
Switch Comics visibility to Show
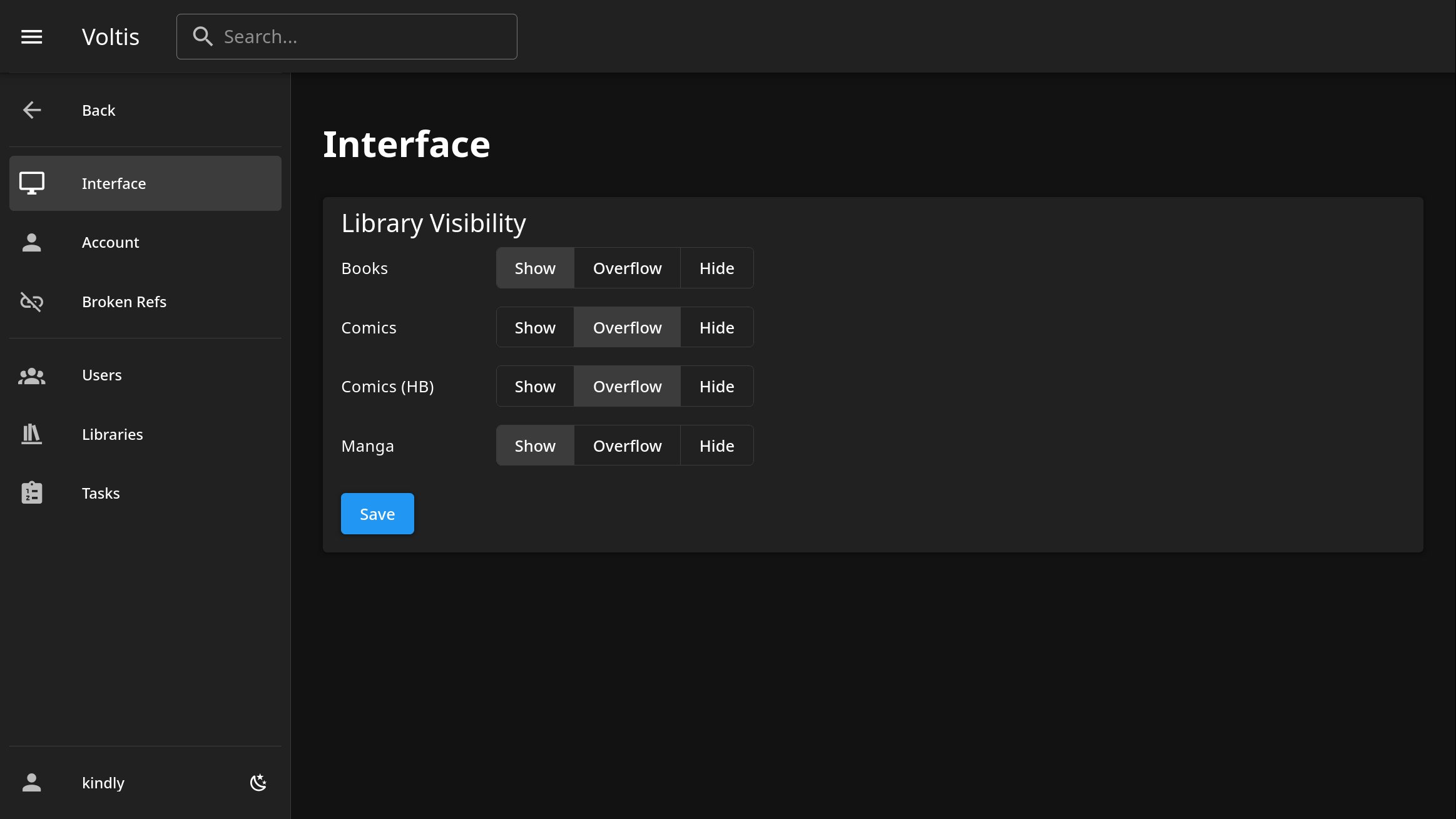click(x=535, y=327)
